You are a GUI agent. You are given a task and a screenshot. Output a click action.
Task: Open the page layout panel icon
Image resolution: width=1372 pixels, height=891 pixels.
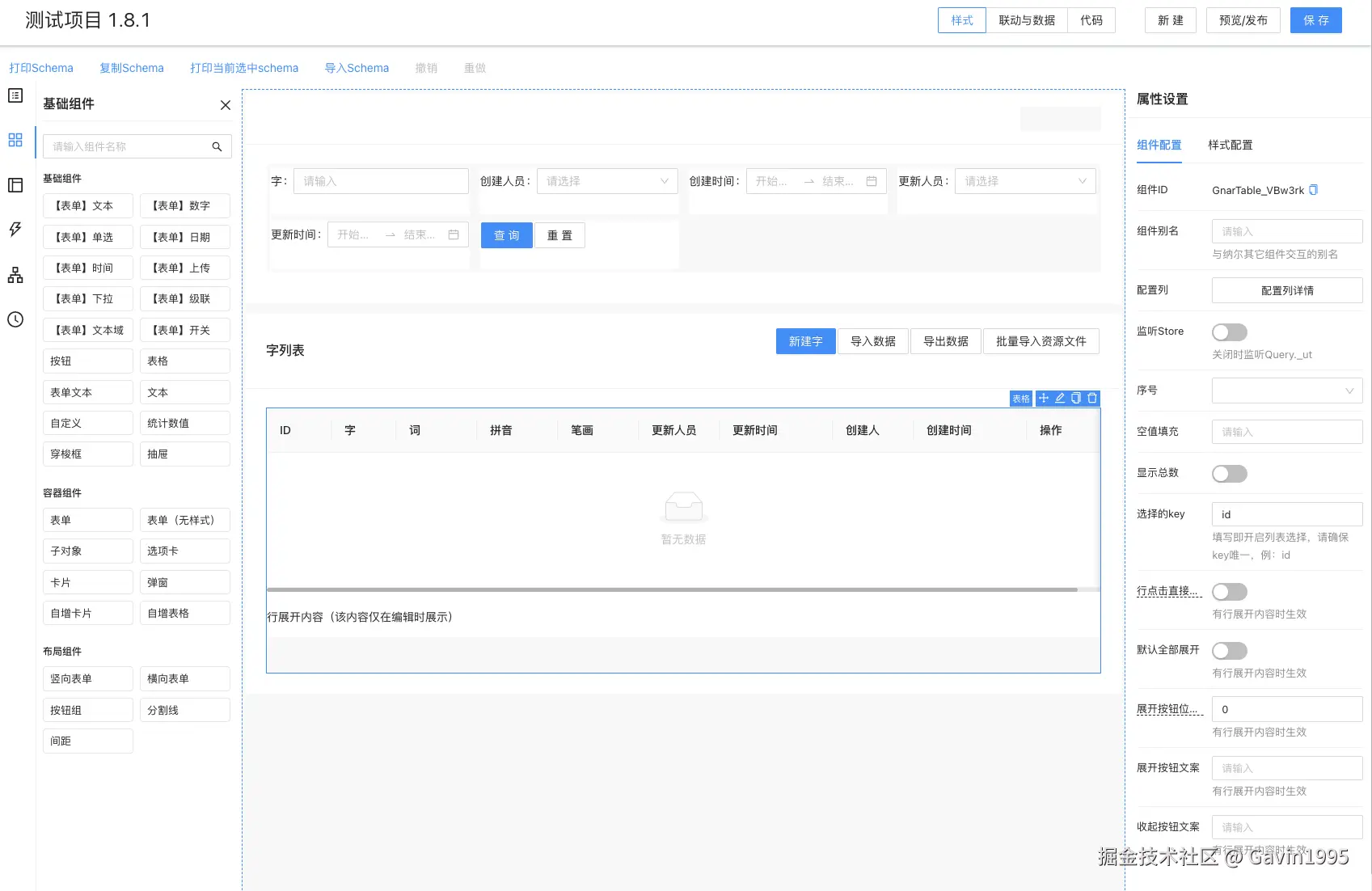15,184
